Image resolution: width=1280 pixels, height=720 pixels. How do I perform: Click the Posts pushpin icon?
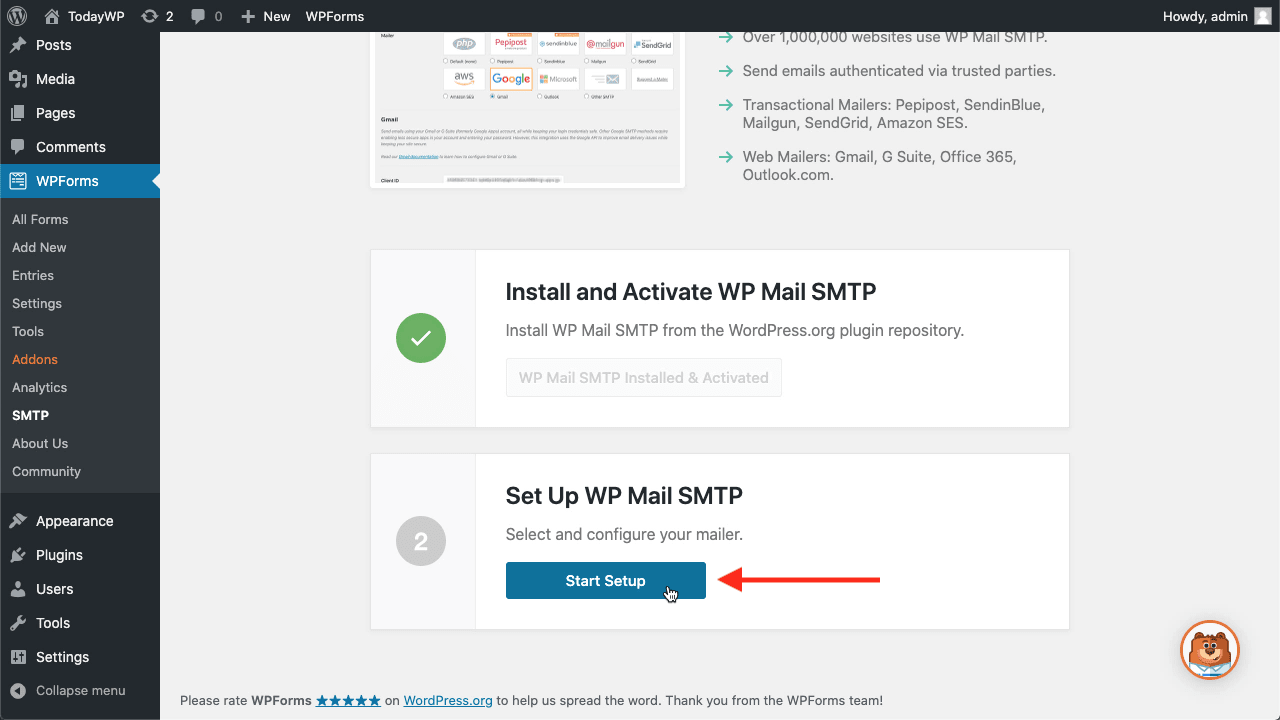point(18,45)
